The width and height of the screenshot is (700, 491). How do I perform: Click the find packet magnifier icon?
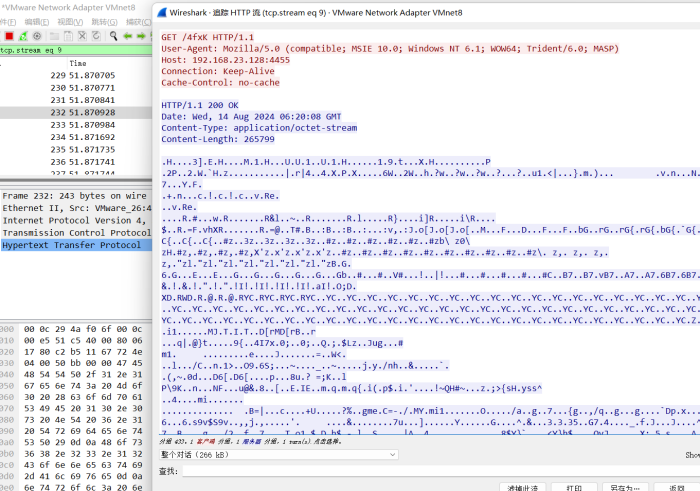coord(111,36)
